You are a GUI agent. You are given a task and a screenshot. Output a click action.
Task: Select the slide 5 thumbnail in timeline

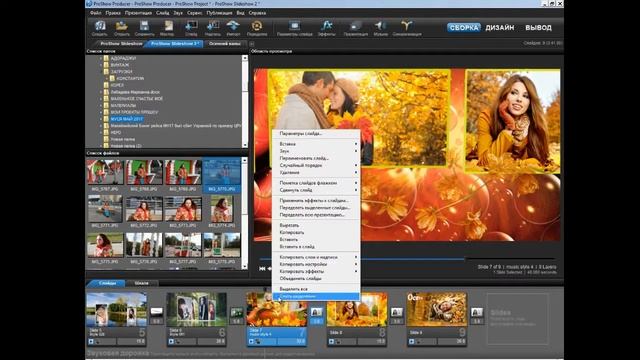(x=116, y=309)
